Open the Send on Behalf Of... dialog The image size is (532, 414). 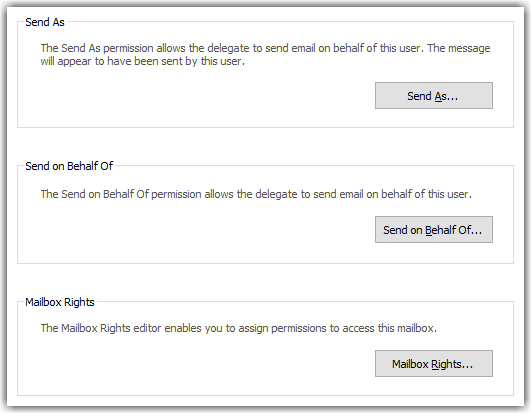click(x=434, y=229)
